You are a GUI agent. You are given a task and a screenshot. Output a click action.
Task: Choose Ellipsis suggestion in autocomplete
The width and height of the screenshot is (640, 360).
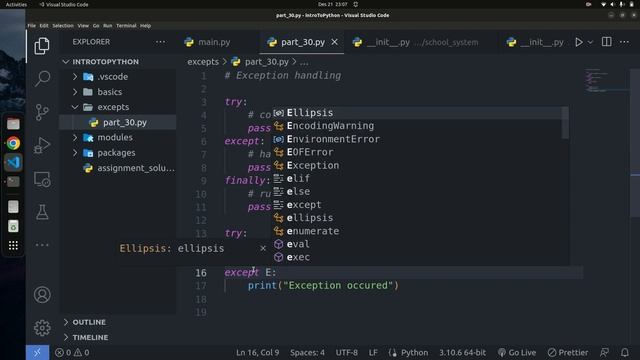pyautogui.click(x=417, y=113)
